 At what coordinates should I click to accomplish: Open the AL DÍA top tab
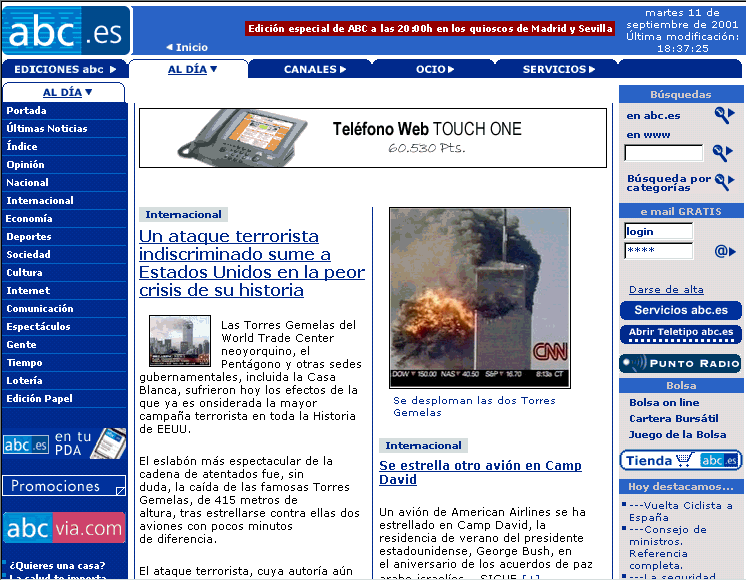point(192,69)
